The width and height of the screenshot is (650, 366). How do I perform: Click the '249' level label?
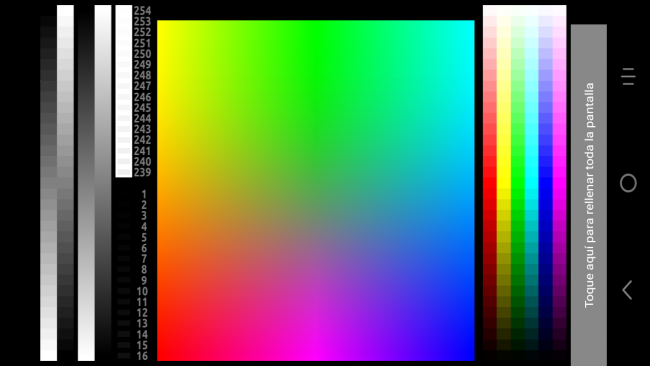pos(142,65)
